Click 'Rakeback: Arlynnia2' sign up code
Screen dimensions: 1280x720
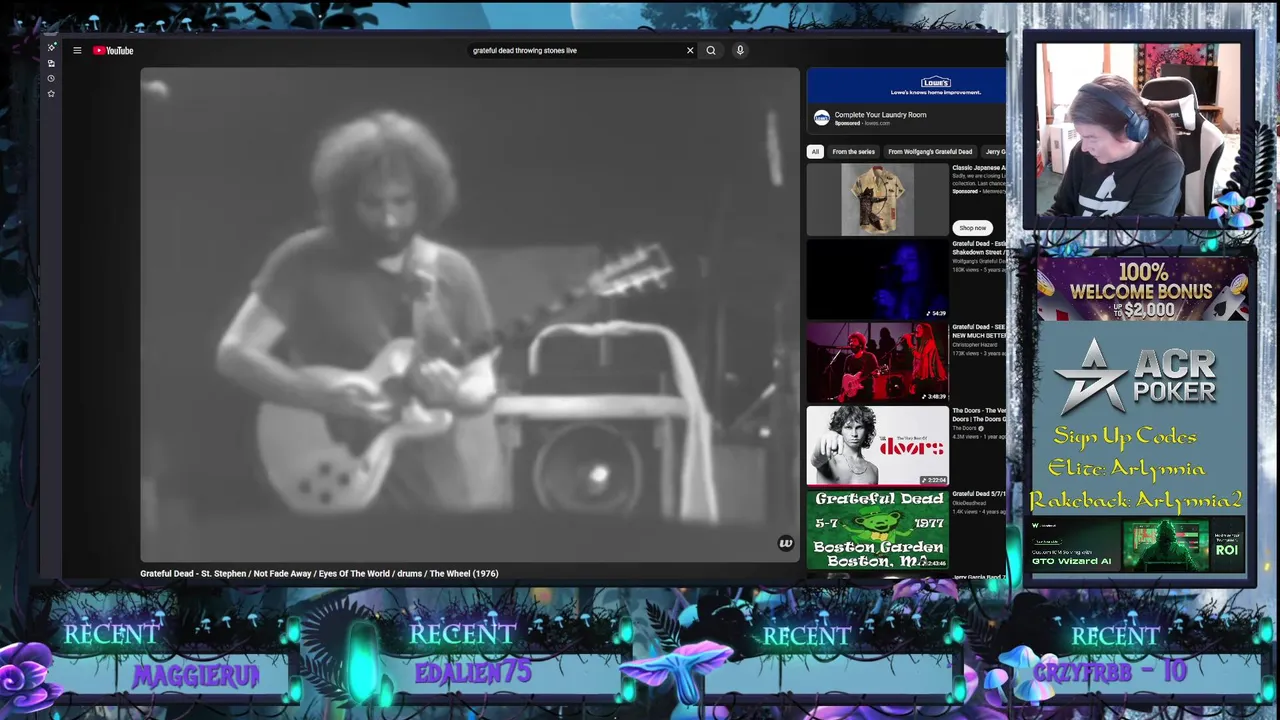pos(1135,500)
